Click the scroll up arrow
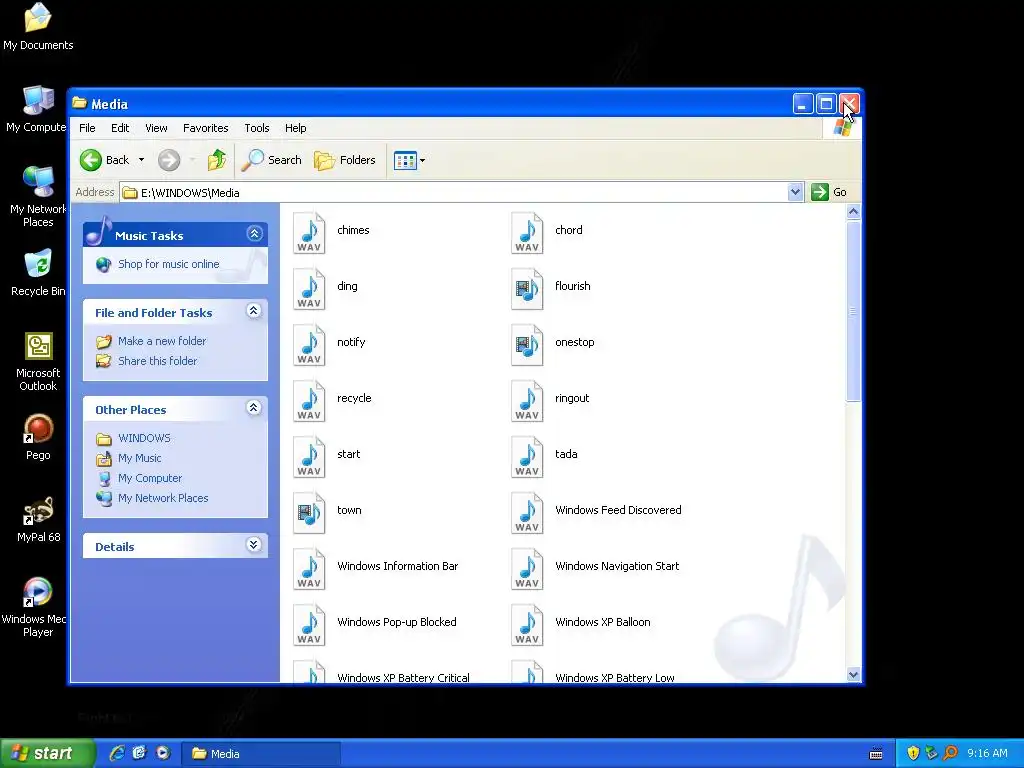The width and height of the screenshot is (1024, 768). (853, 212)
